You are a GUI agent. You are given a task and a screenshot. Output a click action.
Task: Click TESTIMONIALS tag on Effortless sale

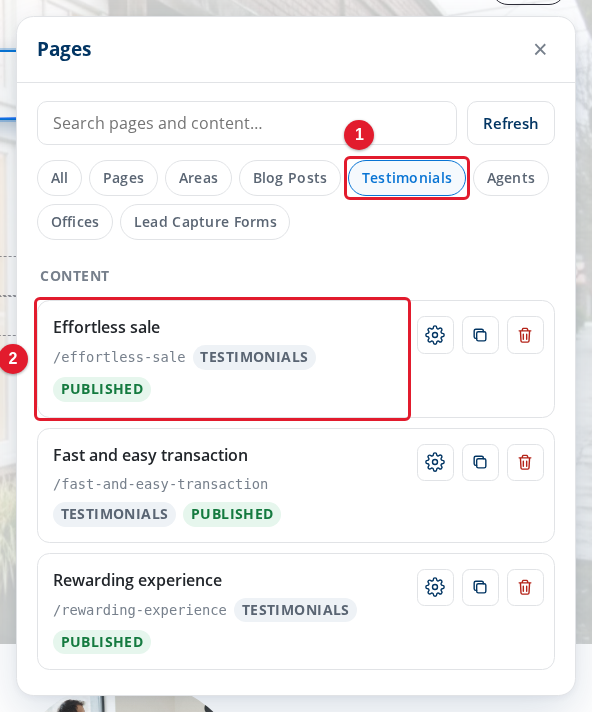[x=254, y=357]
